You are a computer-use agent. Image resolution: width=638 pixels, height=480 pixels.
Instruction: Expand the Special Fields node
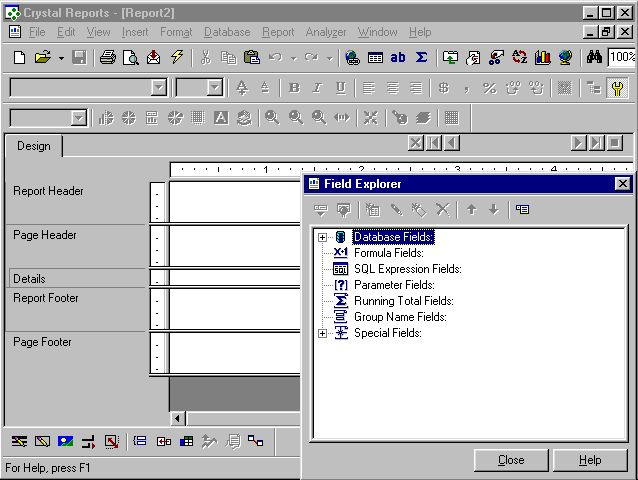coord(322,334)
